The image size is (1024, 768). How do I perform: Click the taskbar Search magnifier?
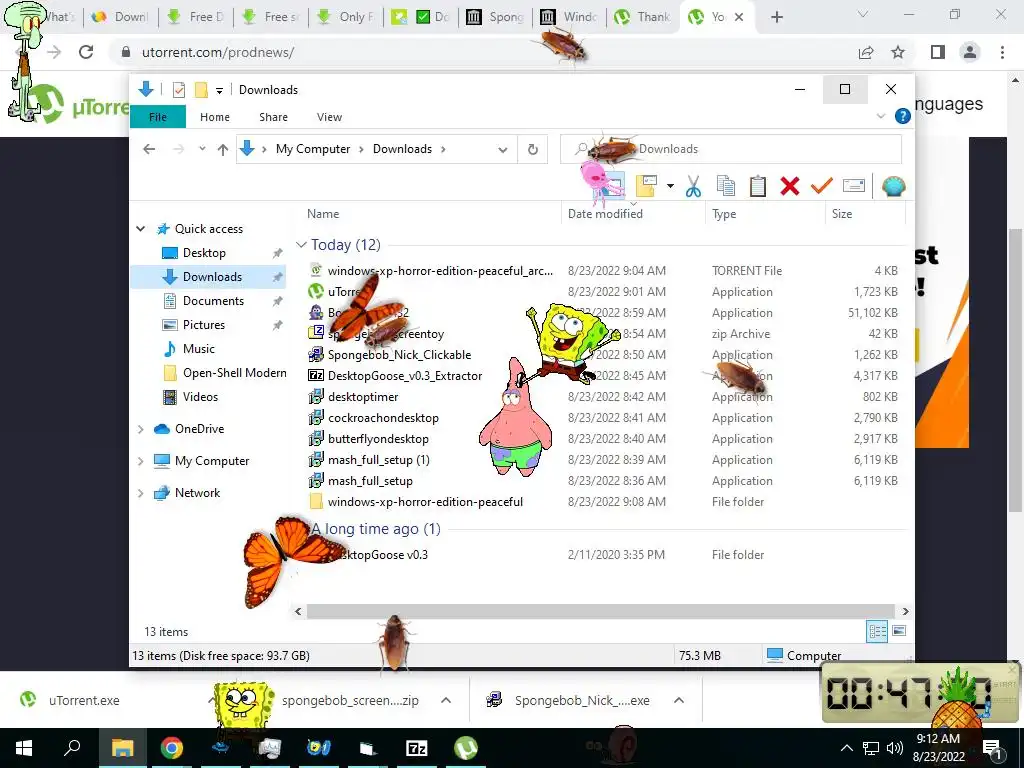click(72, 748)
